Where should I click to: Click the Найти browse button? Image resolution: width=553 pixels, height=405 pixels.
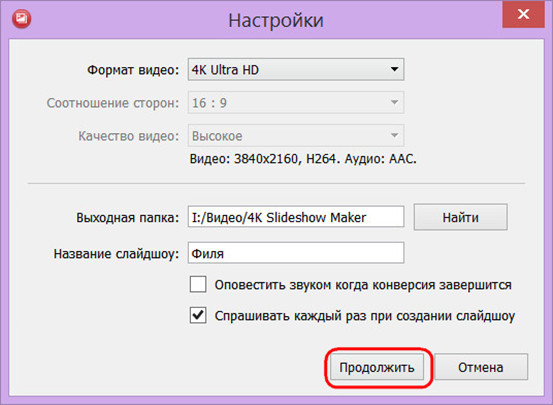[x=461, y=217]
